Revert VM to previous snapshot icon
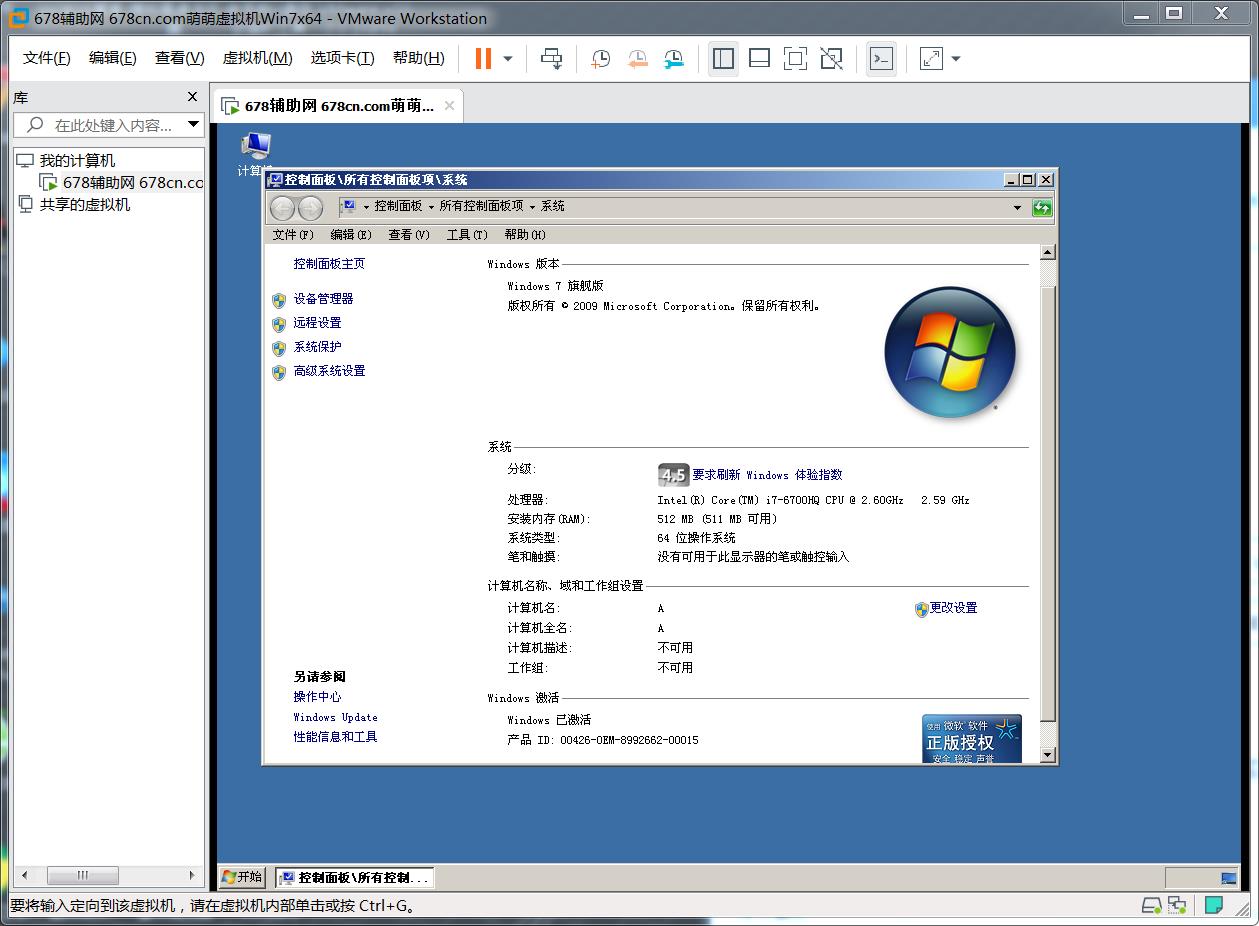The width and height of the screenshot is (1259, 926). [x=637, y=59]
